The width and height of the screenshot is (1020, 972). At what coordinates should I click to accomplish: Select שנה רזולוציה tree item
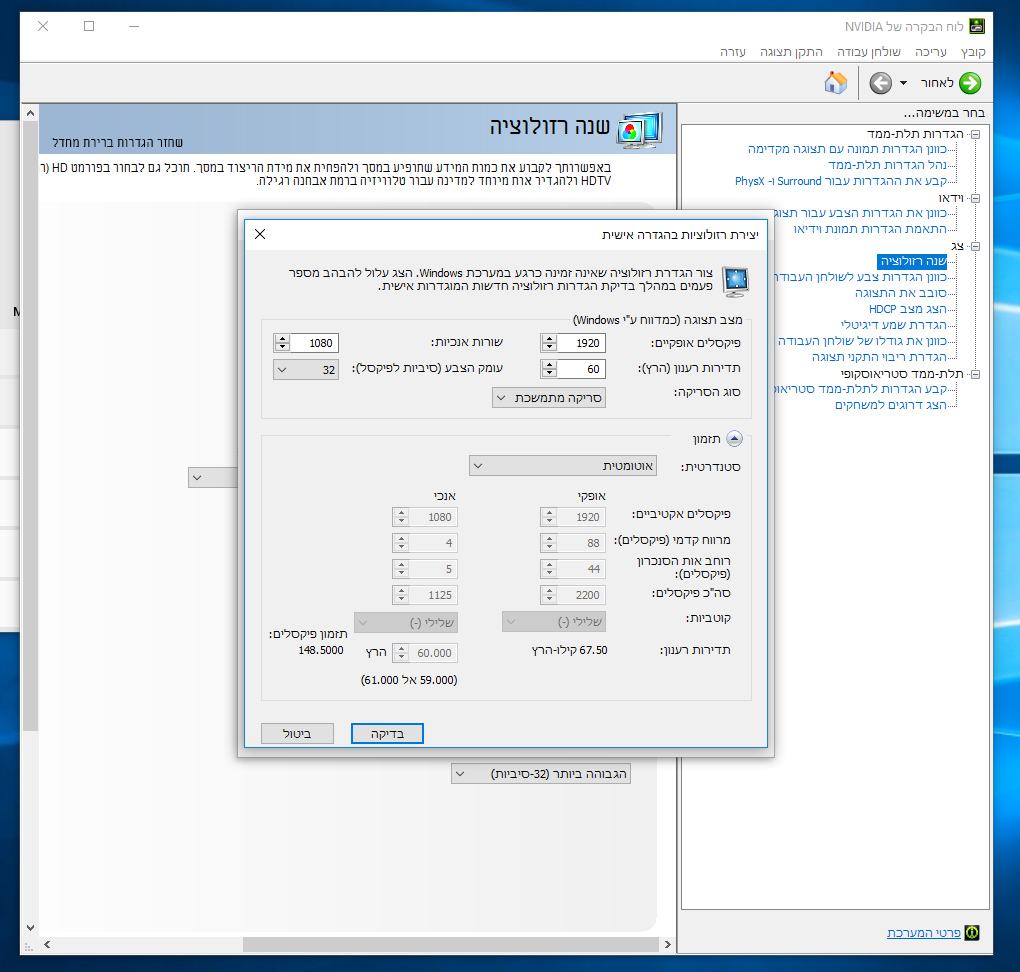click(x=912, y=262)
